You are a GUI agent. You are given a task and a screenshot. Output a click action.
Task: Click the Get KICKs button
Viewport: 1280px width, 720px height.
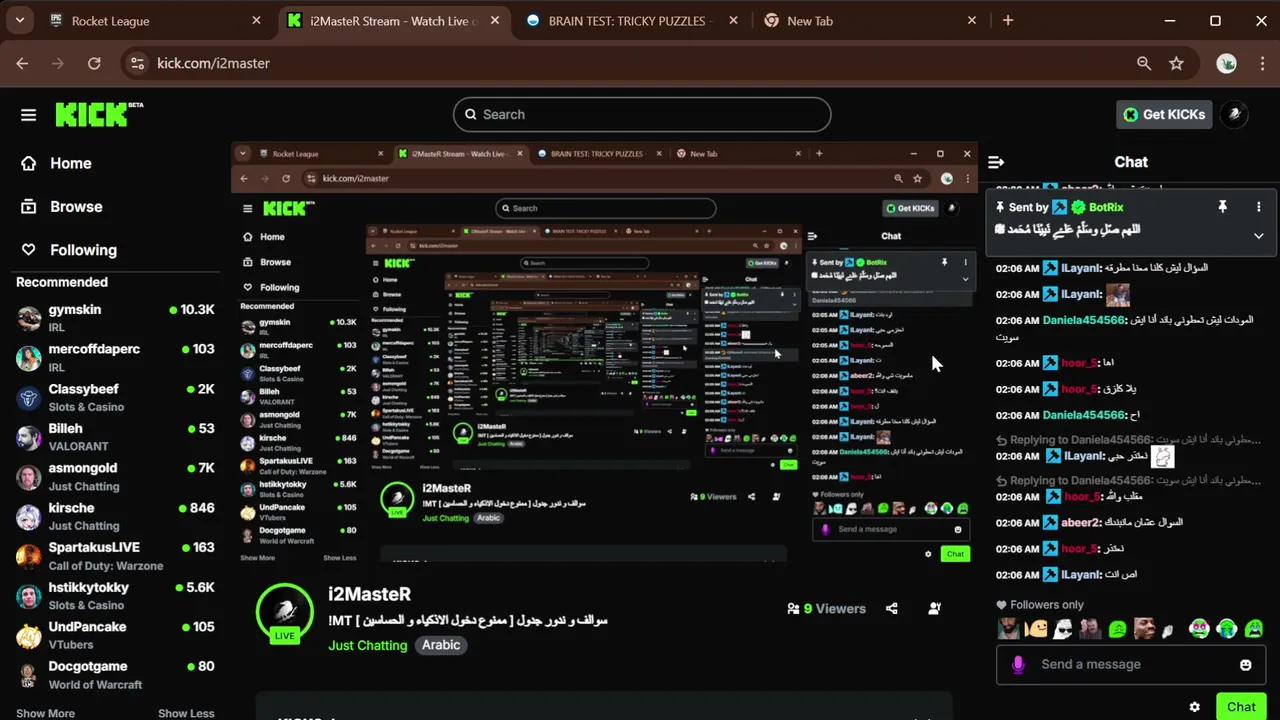[1164, 114]
